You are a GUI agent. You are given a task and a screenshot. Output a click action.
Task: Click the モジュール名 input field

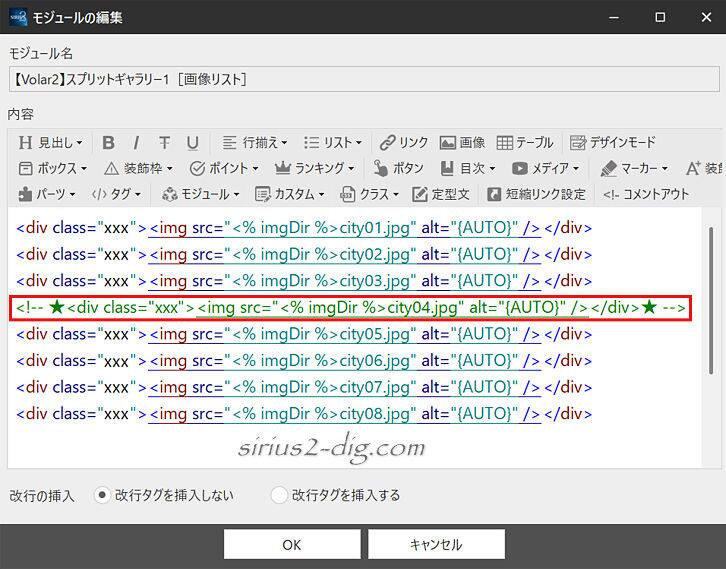pos(364,79)
